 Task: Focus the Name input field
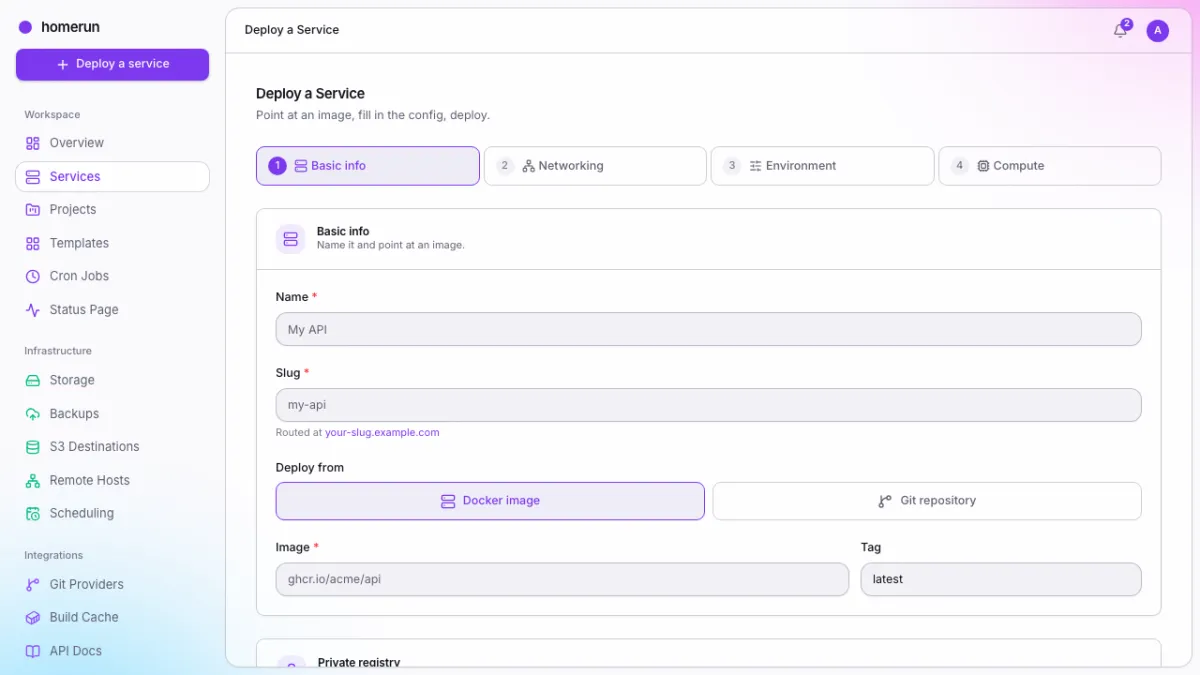708,329
